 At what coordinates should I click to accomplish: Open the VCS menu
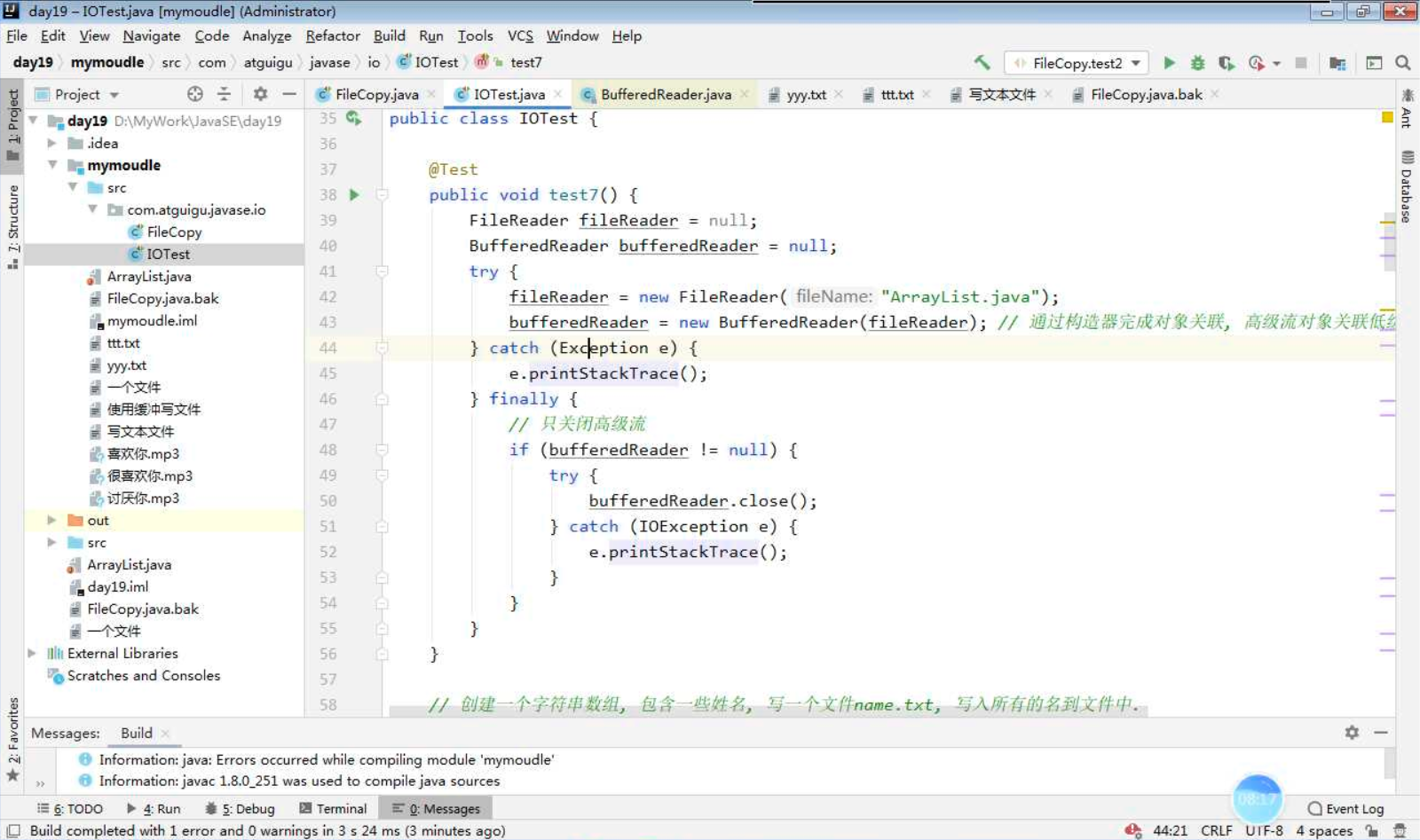point(520,35)
